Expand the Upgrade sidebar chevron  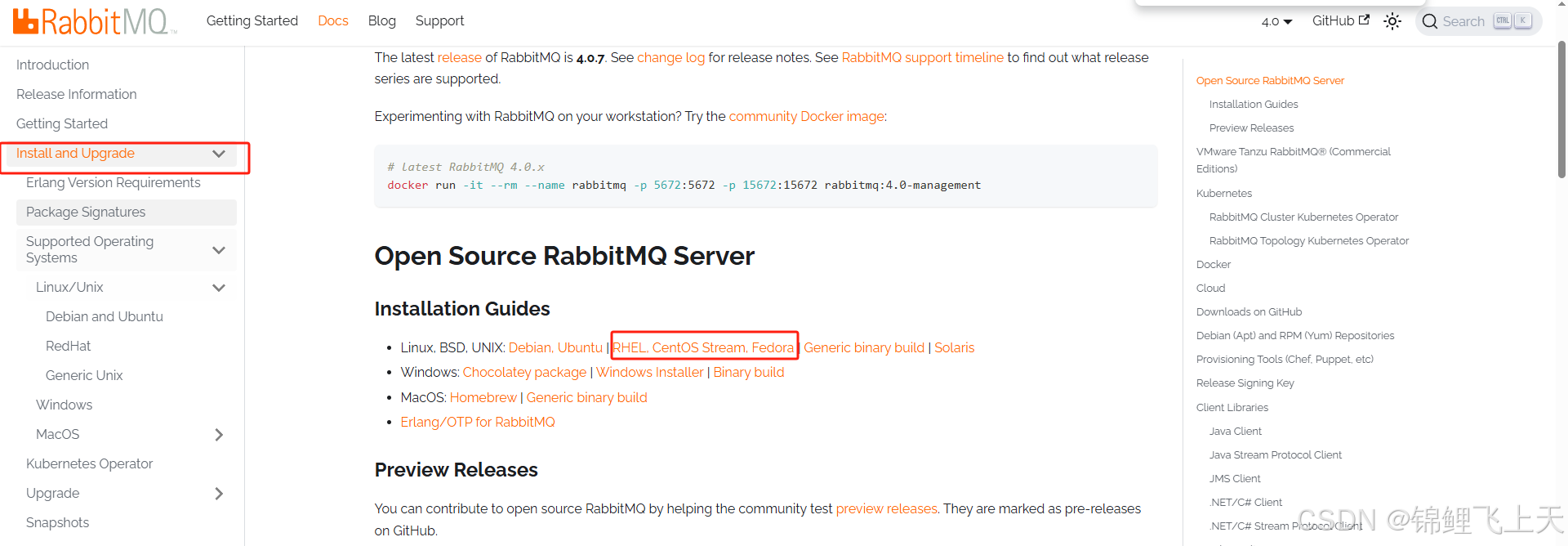click(x=219, y=494)
